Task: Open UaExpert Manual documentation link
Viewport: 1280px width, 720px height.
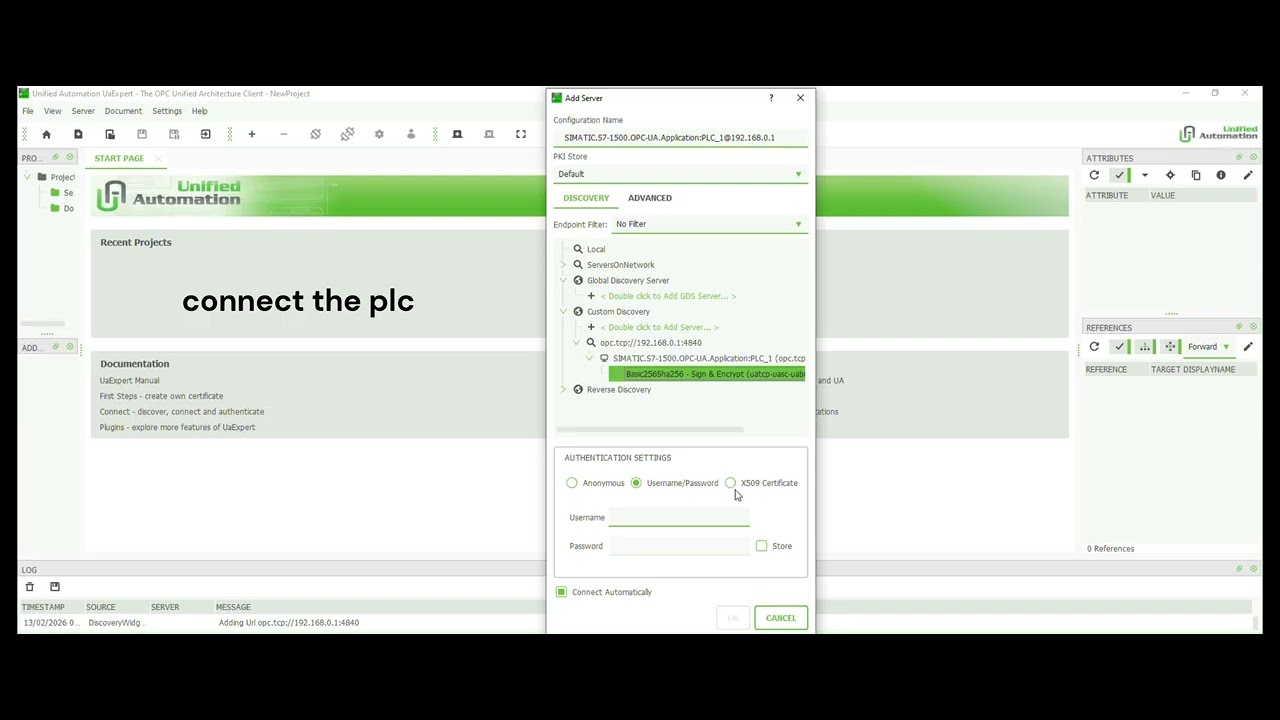Action: [129, 380]
